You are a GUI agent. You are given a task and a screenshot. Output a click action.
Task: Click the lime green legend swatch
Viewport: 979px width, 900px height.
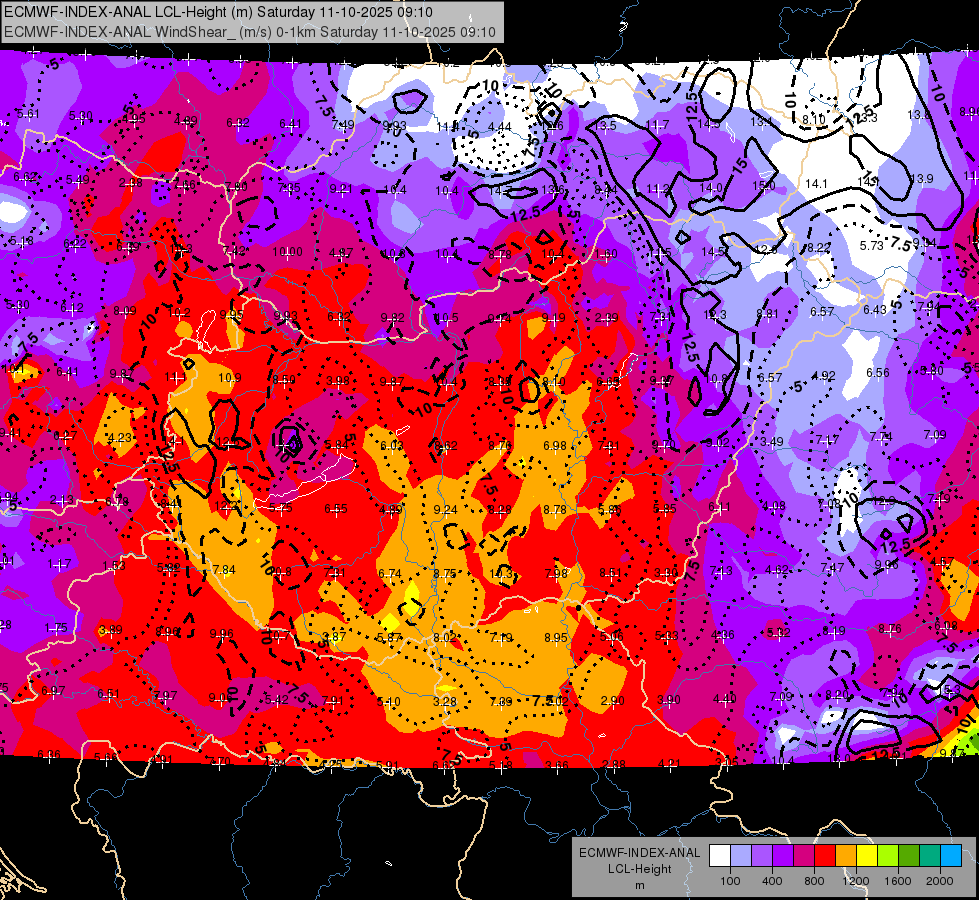888,856
